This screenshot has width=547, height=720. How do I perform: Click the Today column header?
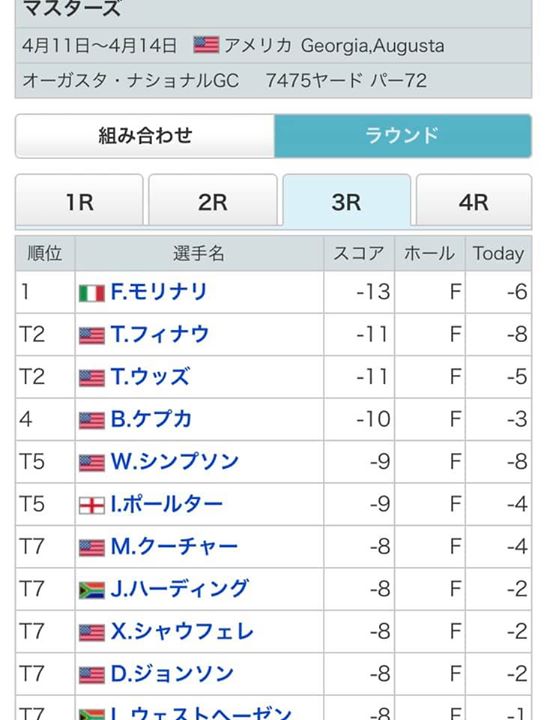tap(498, 253)
